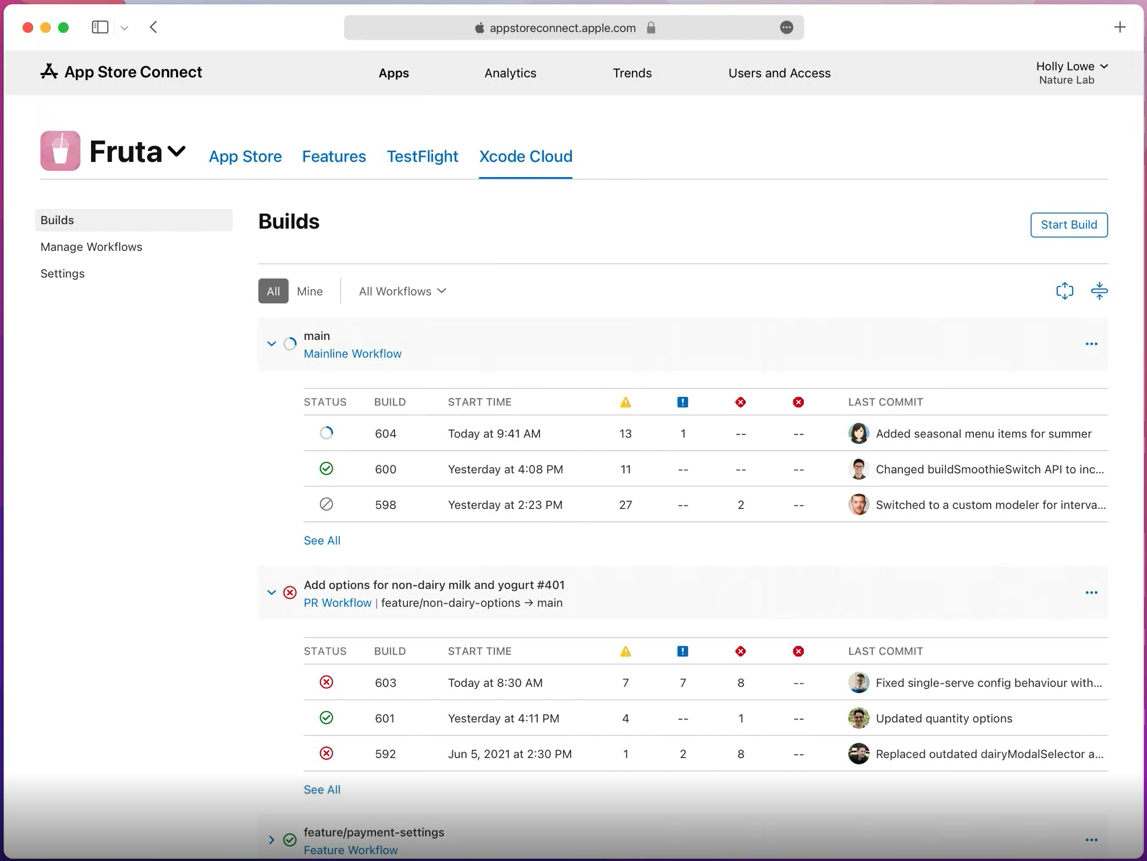Click blue analyzer issues icon in main table
The width and height of the screenshot is (1147, 861).
point(682,402)
